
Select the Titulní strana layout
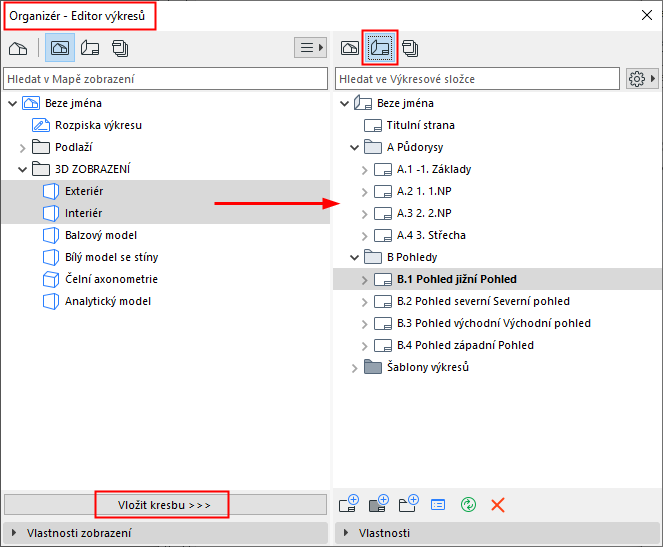coord(420,125)
